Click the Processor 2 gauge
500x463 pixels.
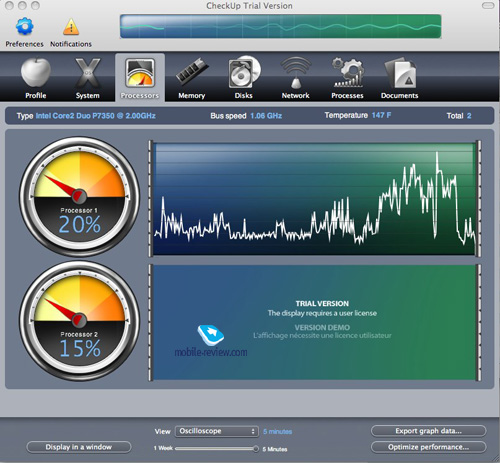click(x=79, y=321)
